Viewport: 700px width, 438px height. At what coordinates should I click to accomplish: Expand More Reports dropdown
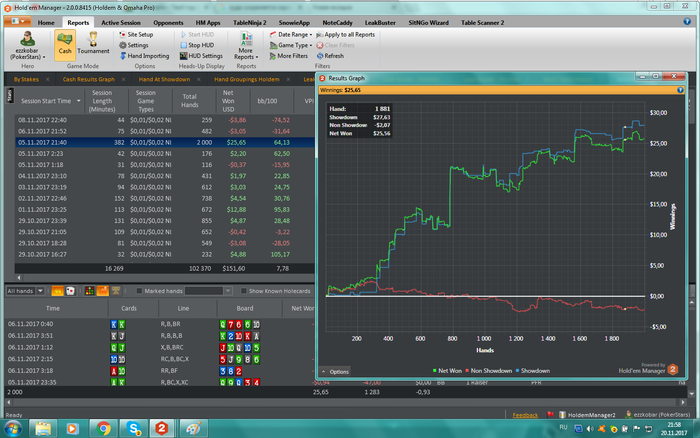(x=246, y=46)
